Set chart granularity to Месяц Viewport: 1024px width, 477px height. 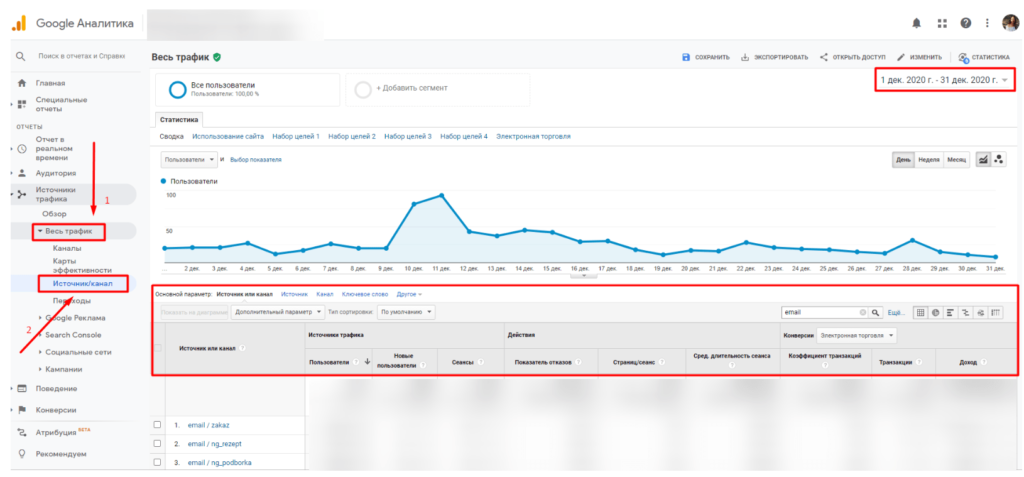click(956, 160)
